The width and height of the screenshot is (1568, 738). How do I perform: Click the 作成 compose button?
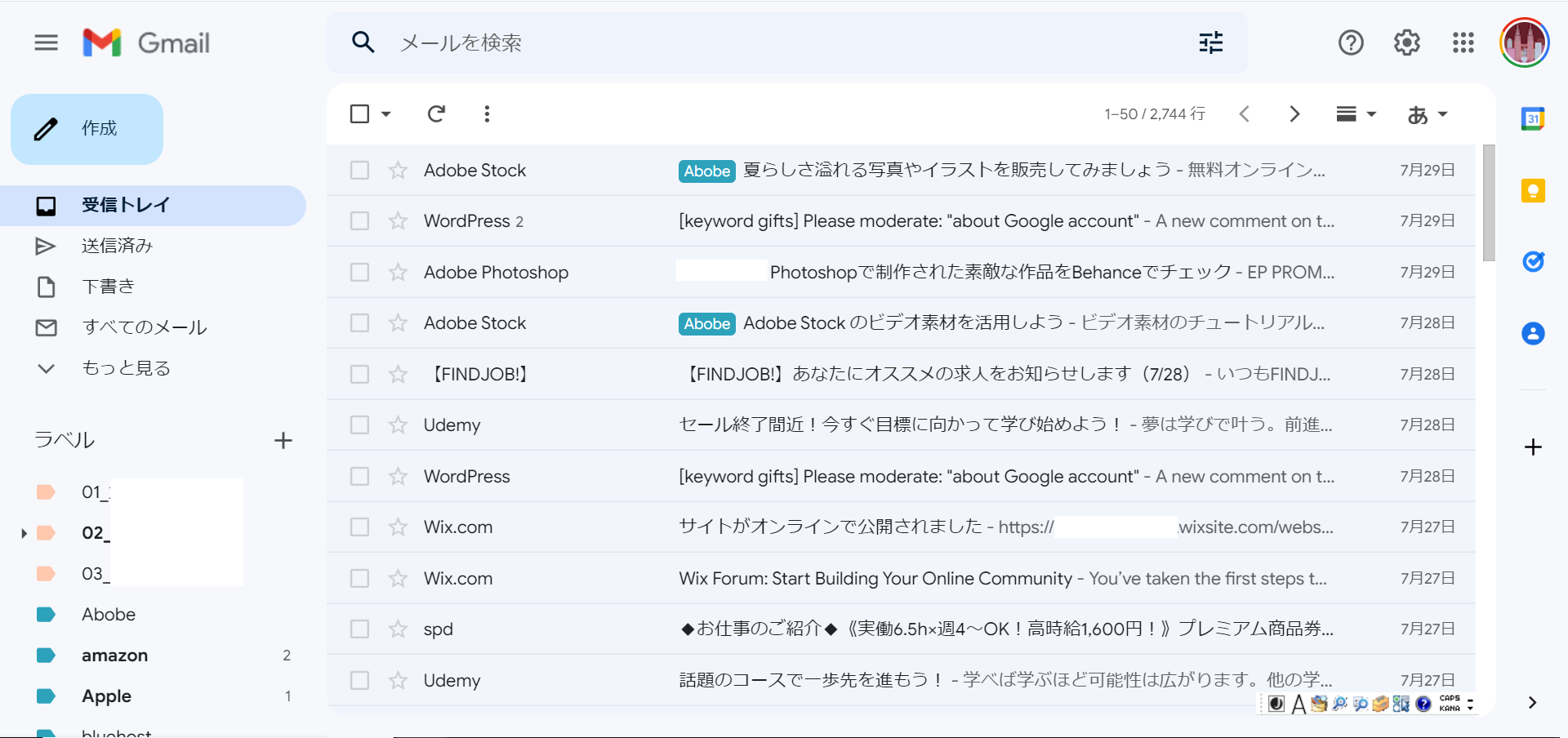(87, 129)
